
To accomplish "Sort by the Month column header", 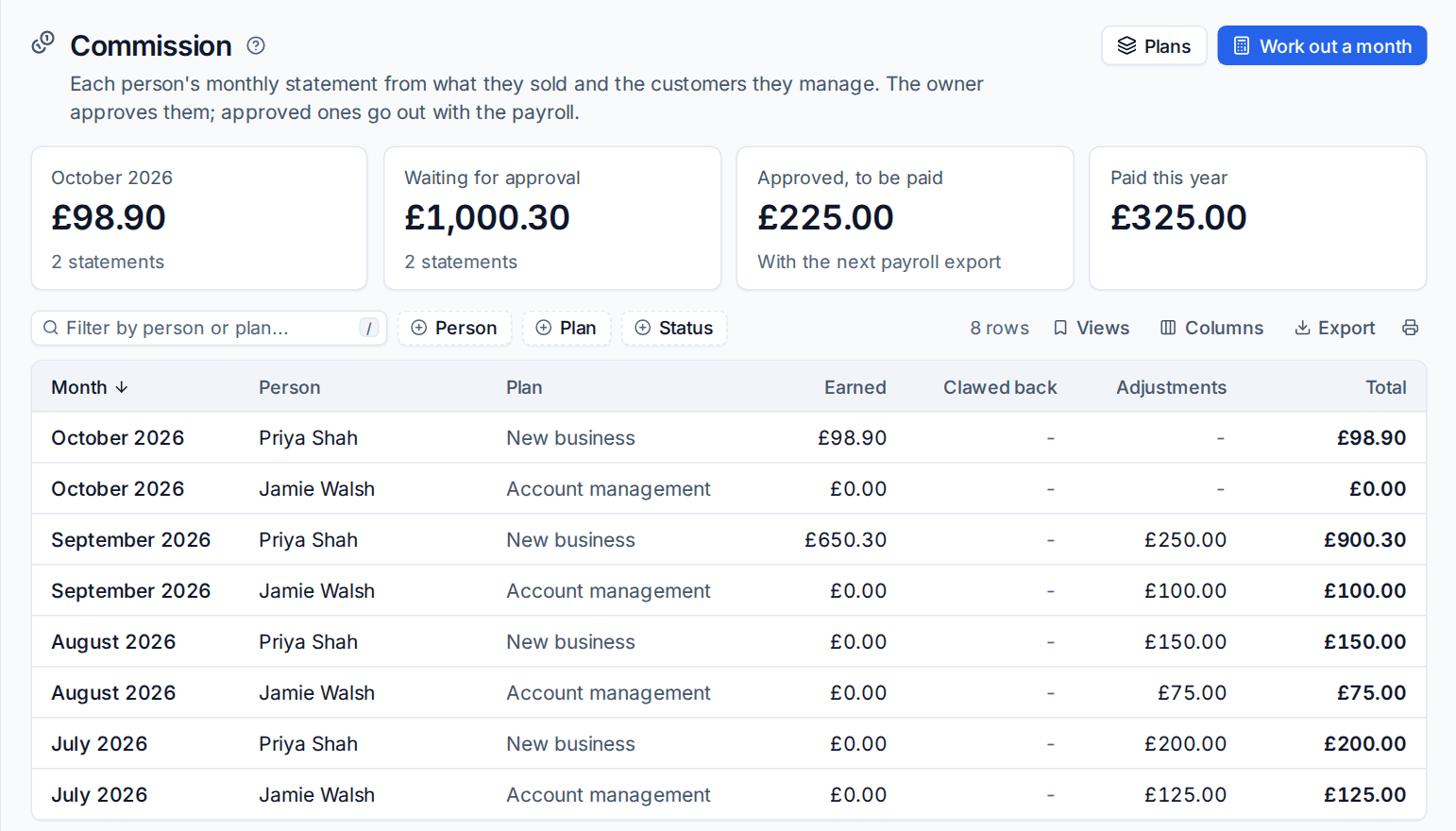I will (x=90, y=387).
